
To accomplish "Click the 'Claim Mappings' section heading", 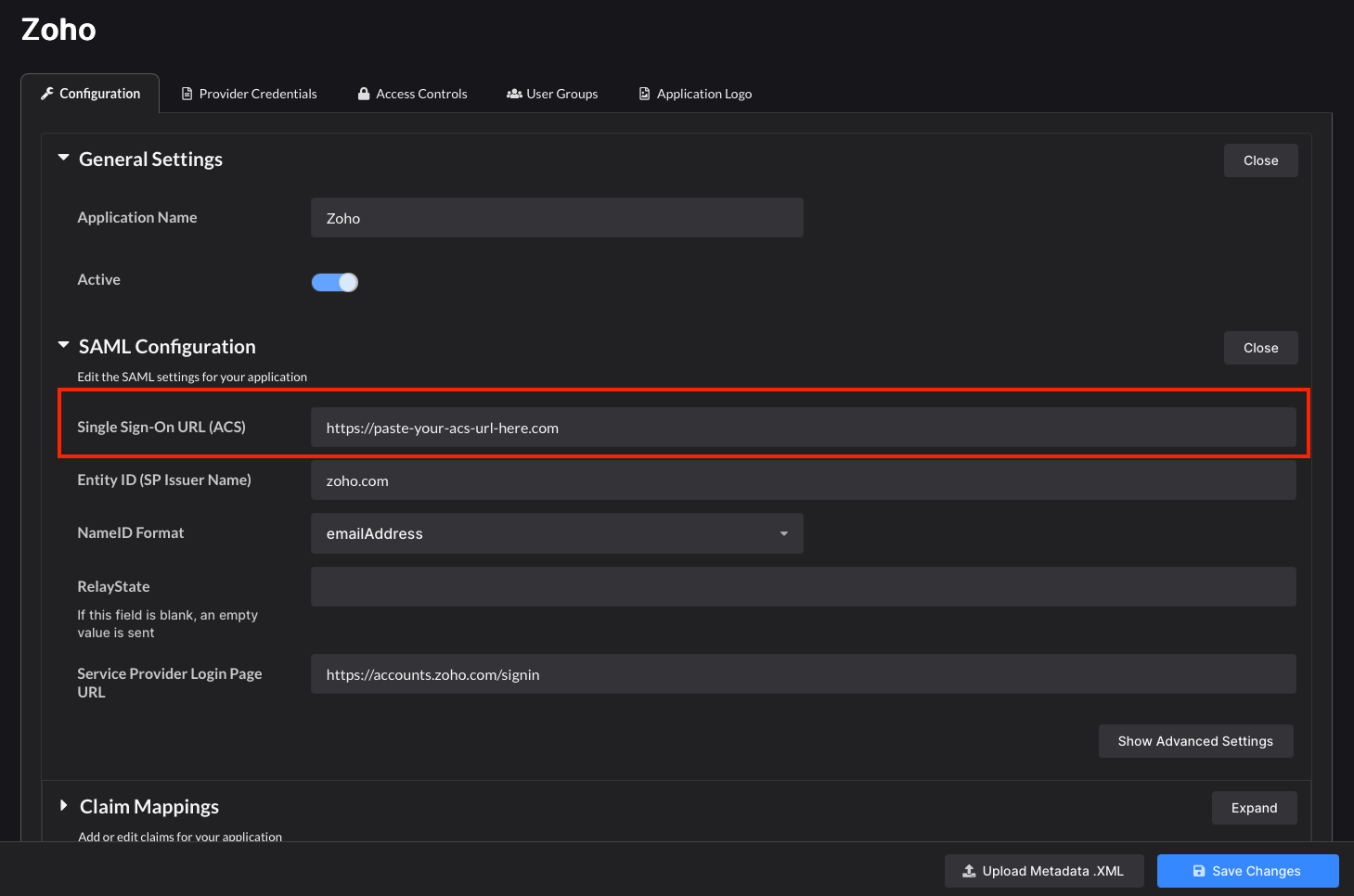I will (x=149, y=807).
